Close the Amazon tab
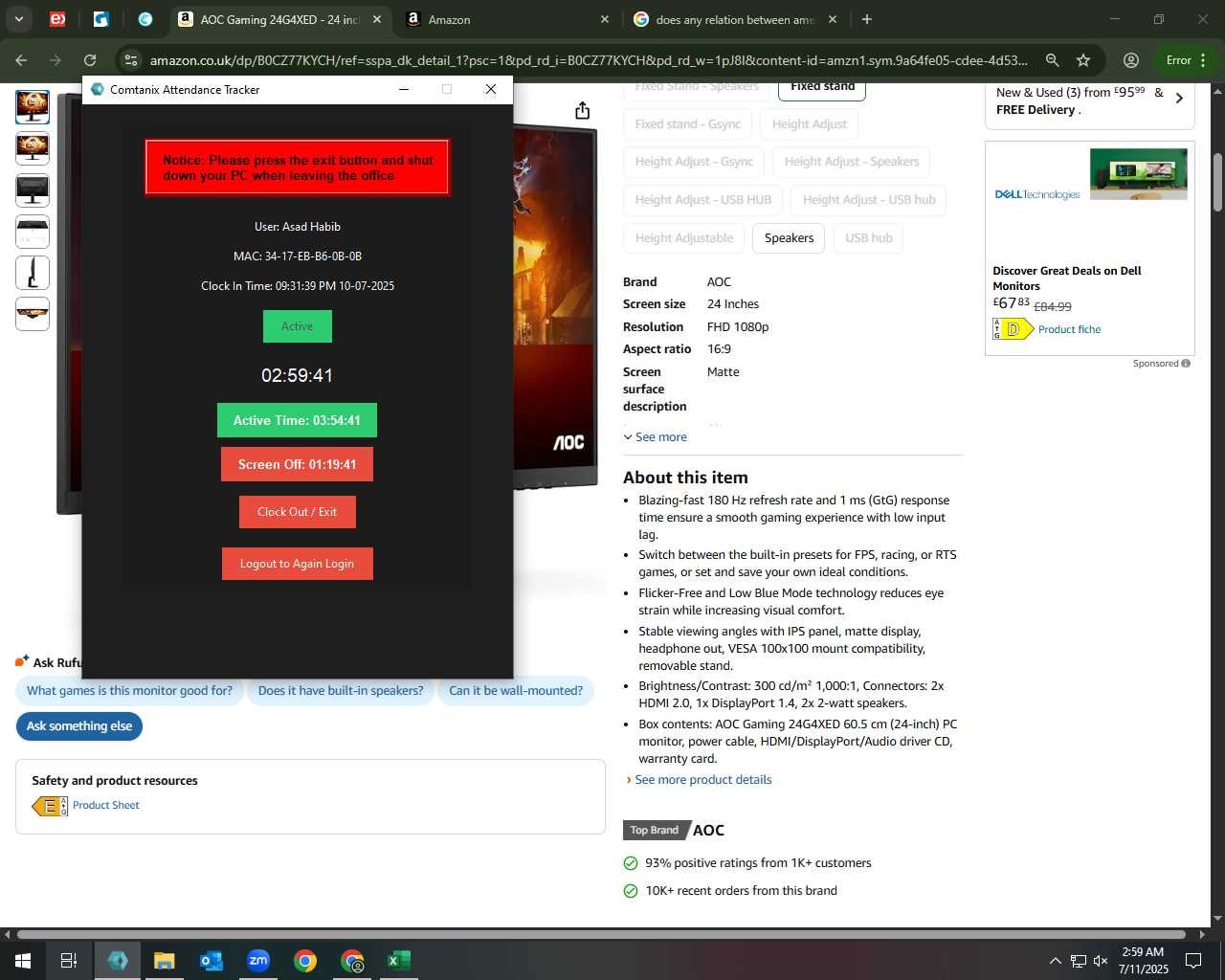1225x980 pixels. (x=605, y=19)
